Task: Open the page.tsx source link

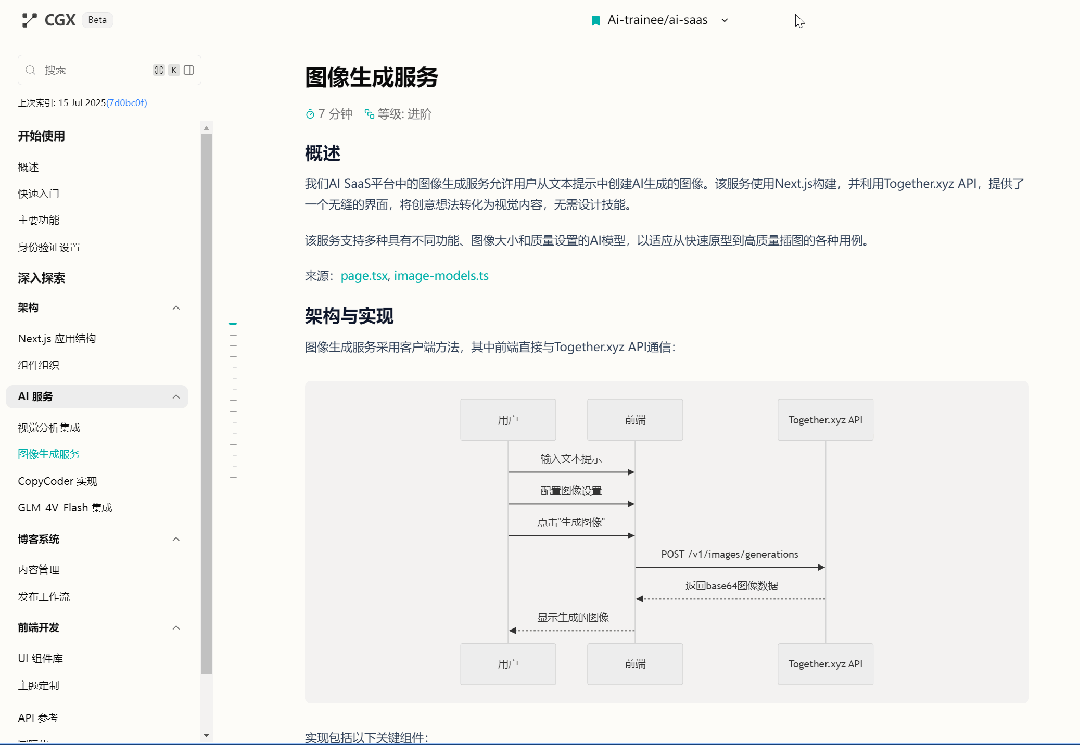Action: tap(364, 276)
